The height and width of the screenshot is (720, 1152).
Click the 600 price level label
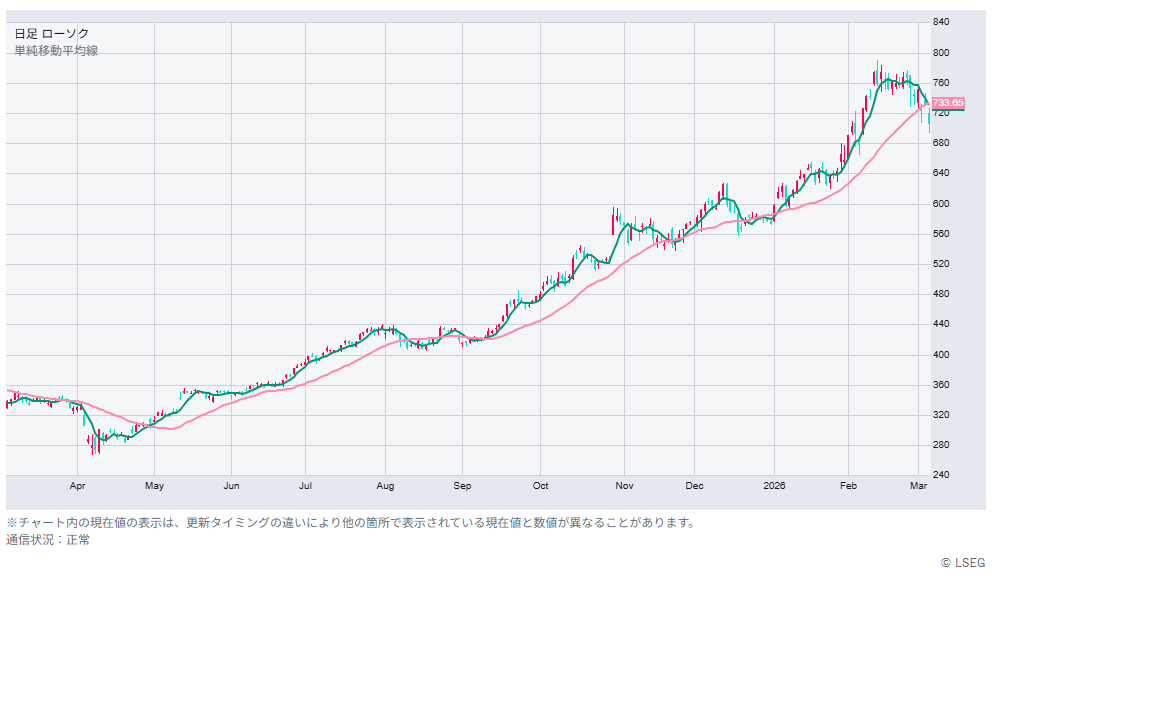click(941, 204)
